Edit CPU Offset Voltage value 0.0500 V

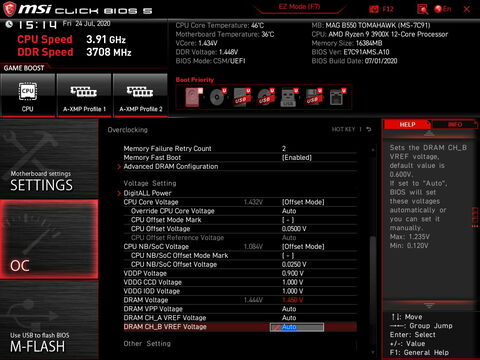coord(294,229)
